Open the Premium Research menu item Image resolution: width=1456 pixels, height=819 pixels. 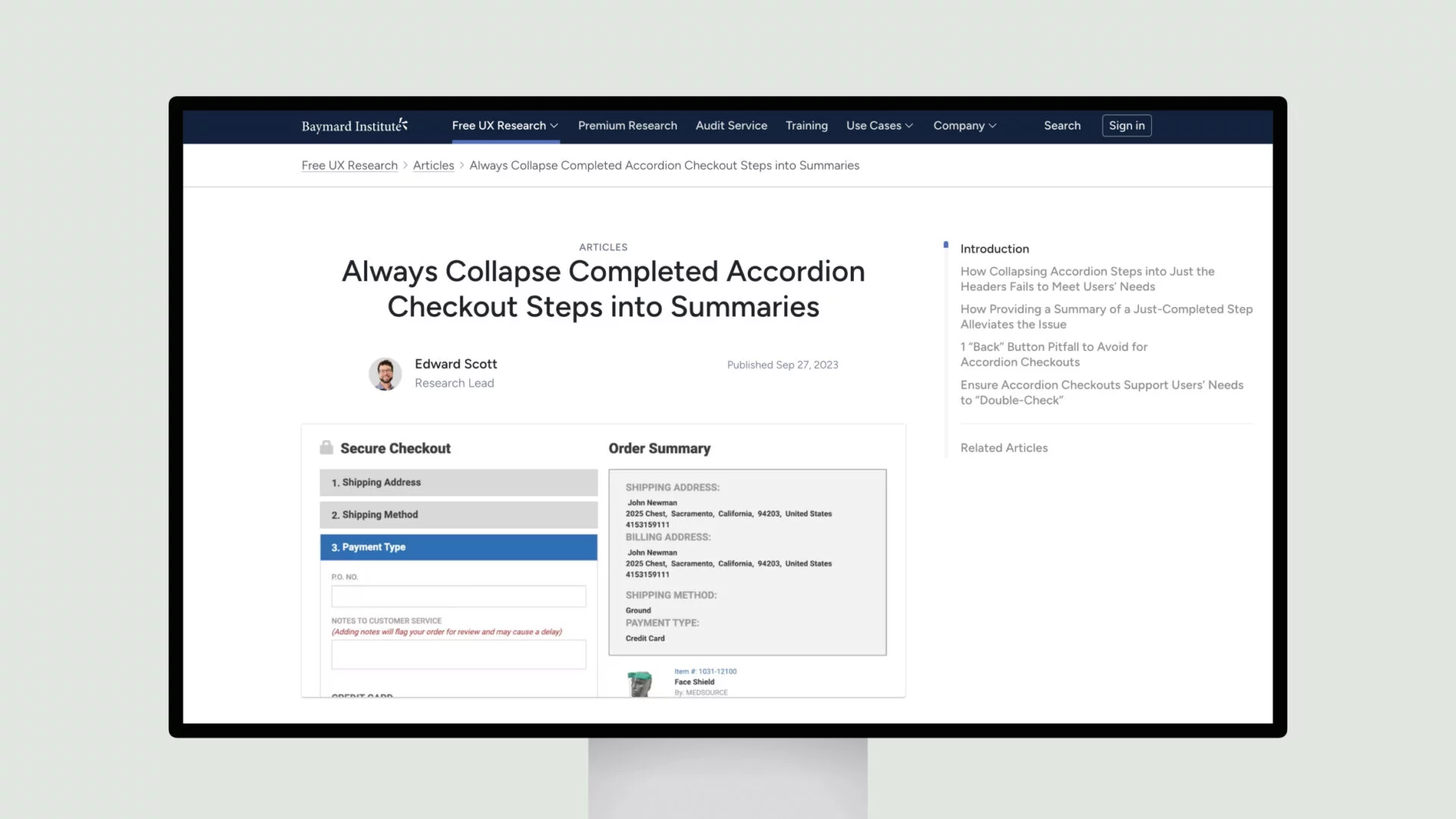(628, 125)
